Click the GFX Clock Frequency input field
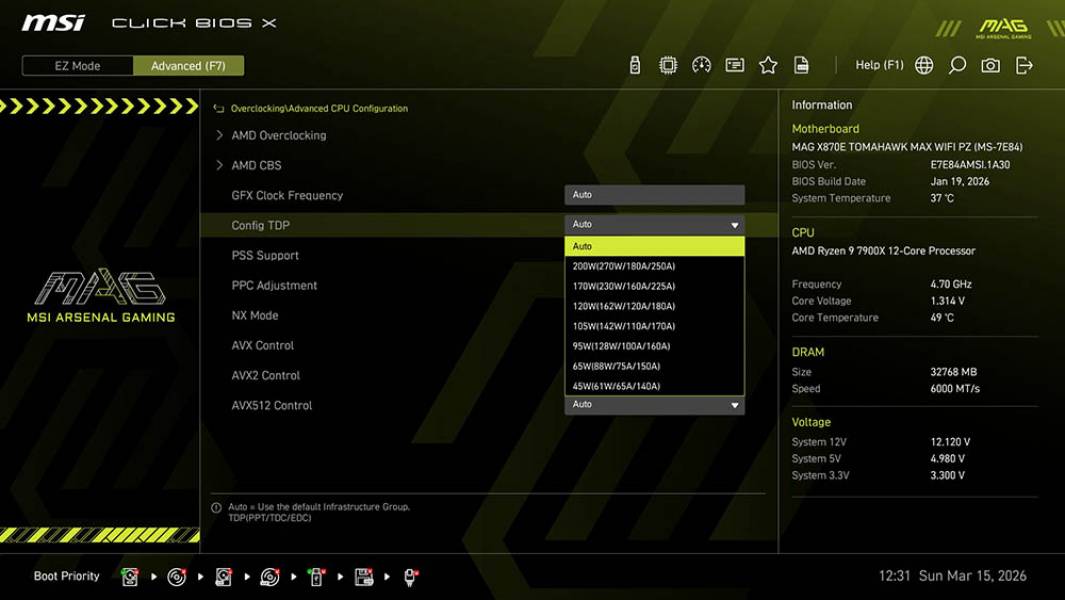 click(x=654, y=194)
